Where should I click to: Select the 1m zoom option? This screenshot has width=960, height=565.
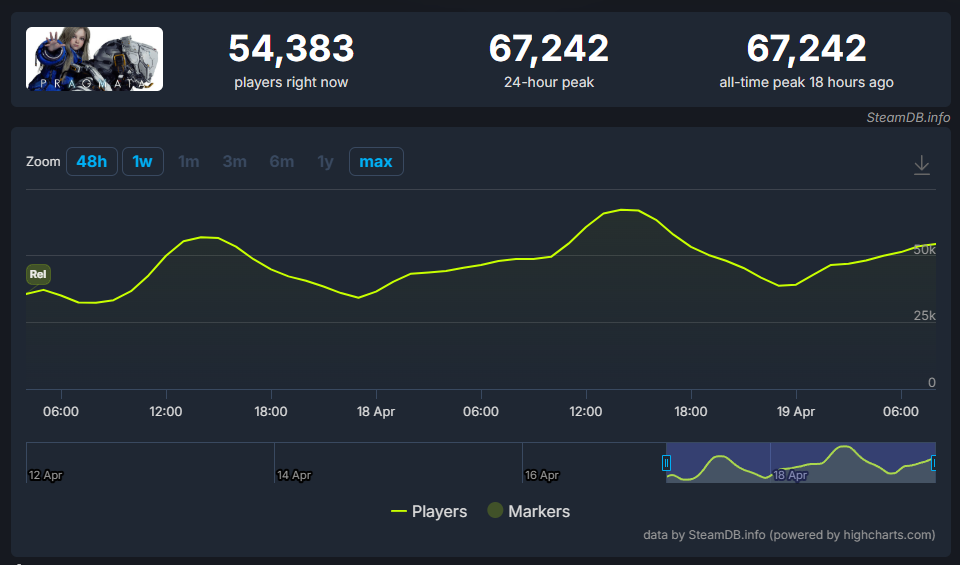click(189, 161)
